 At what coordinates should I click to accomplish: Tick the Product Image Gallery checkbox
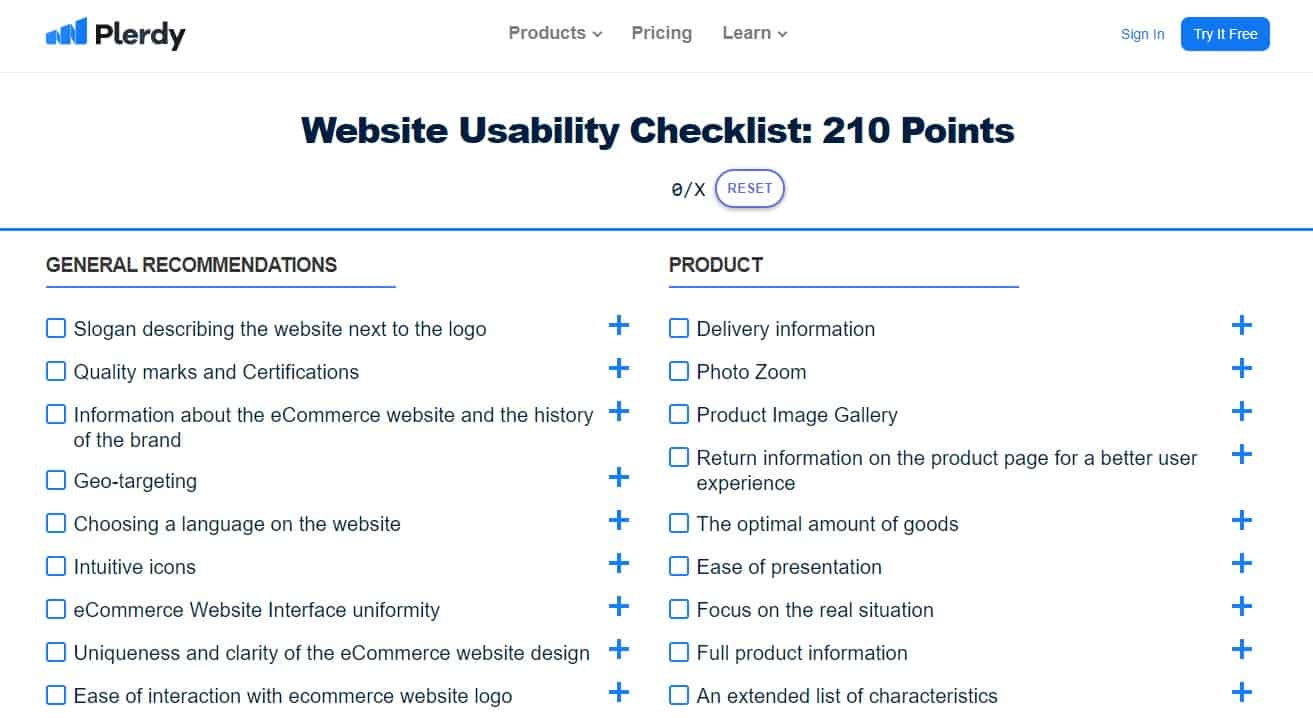tap(679, 414)
